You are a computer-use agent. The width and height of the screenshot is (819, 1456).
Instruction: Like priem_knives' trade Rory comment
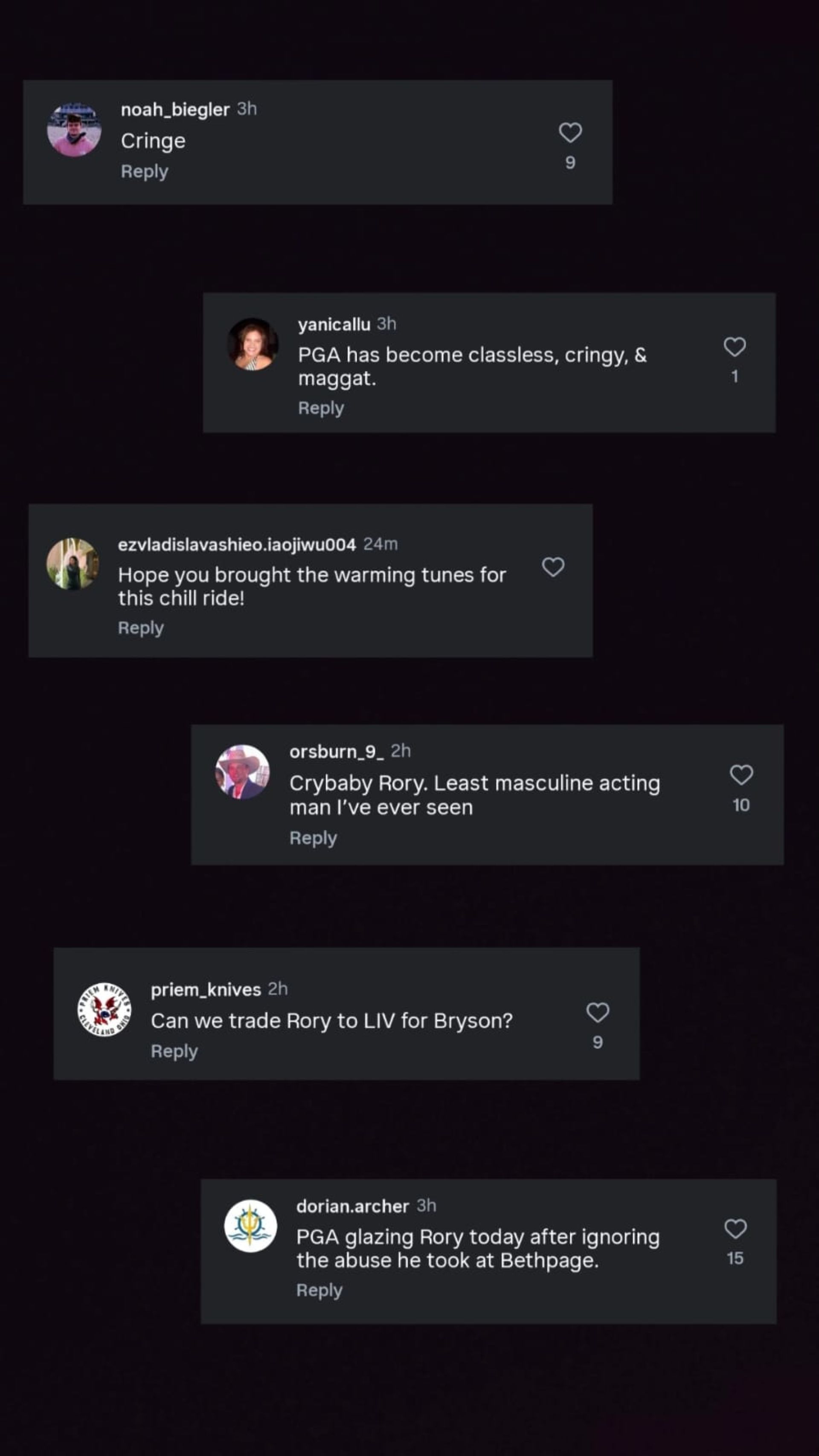(x=597, y=1012)
